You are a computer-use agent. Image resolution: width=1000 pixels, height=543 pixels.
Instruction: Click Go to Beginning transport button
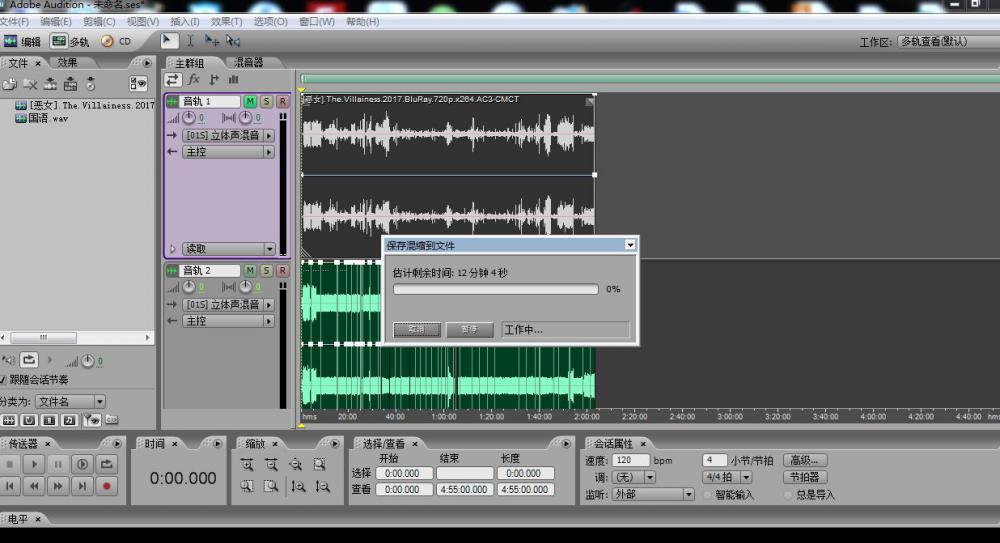click(x=10, y=486)
